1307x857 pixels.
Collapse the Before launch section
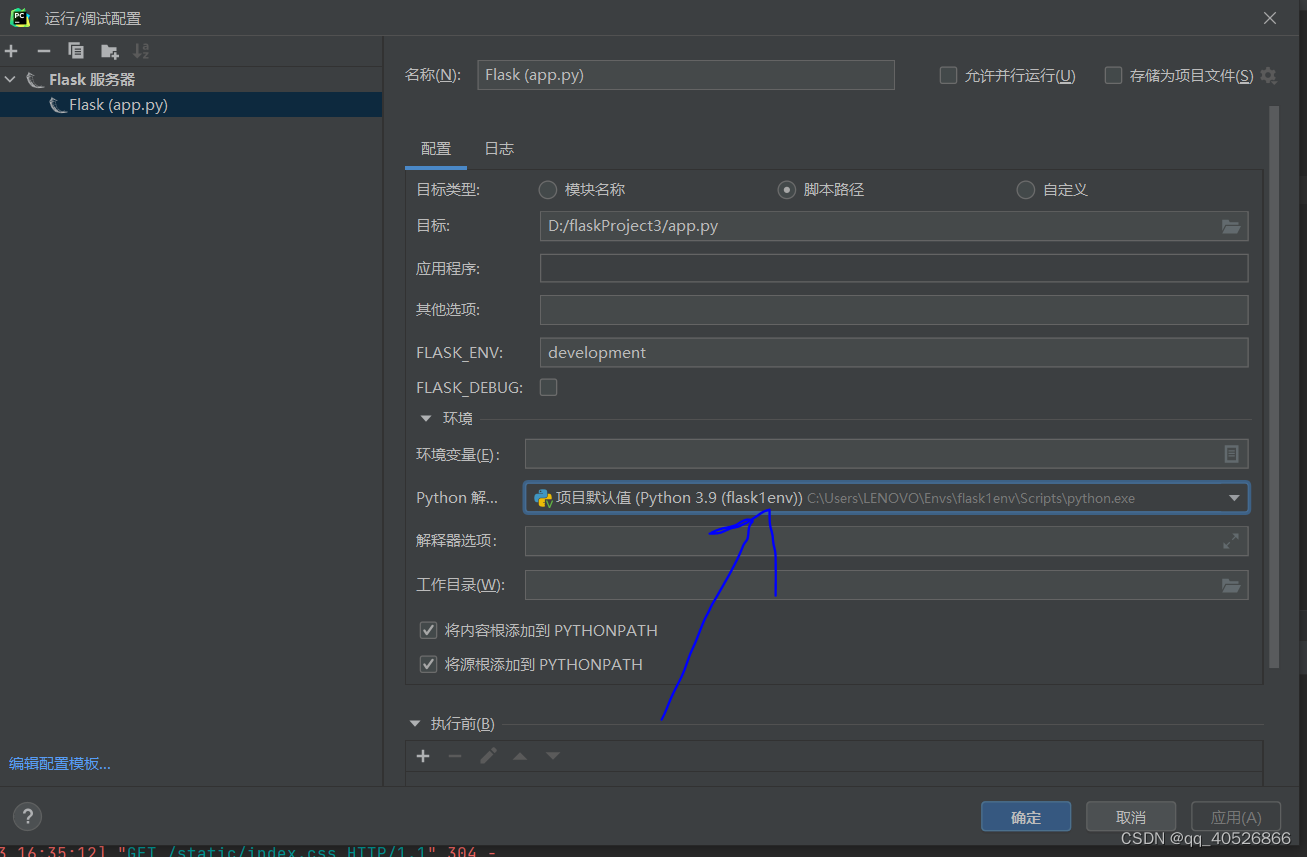[415, 724]
